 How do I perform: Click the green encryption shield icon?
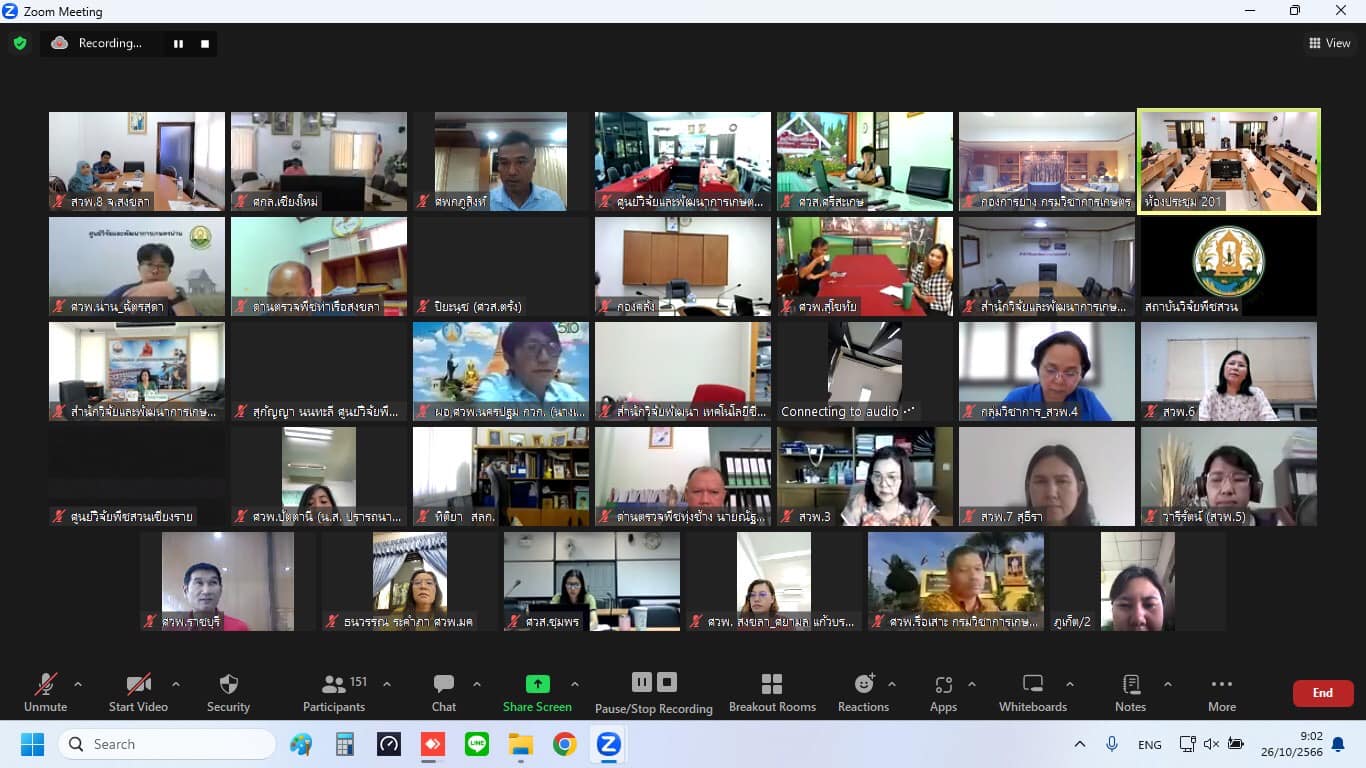(20, 43)
